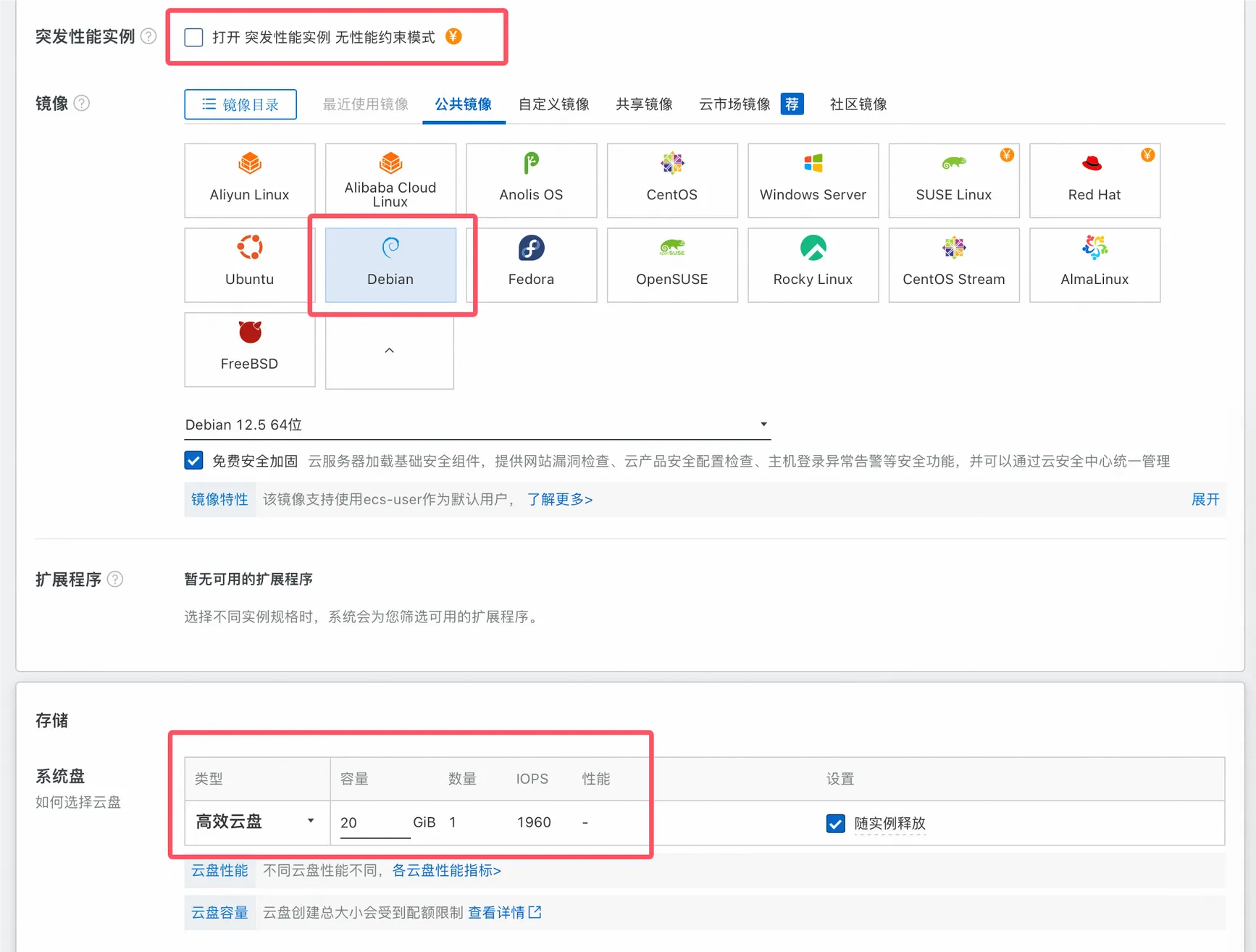Open the 查看详情 quota link
Viewport: 1256px width, 952px height.
(504, 912)
